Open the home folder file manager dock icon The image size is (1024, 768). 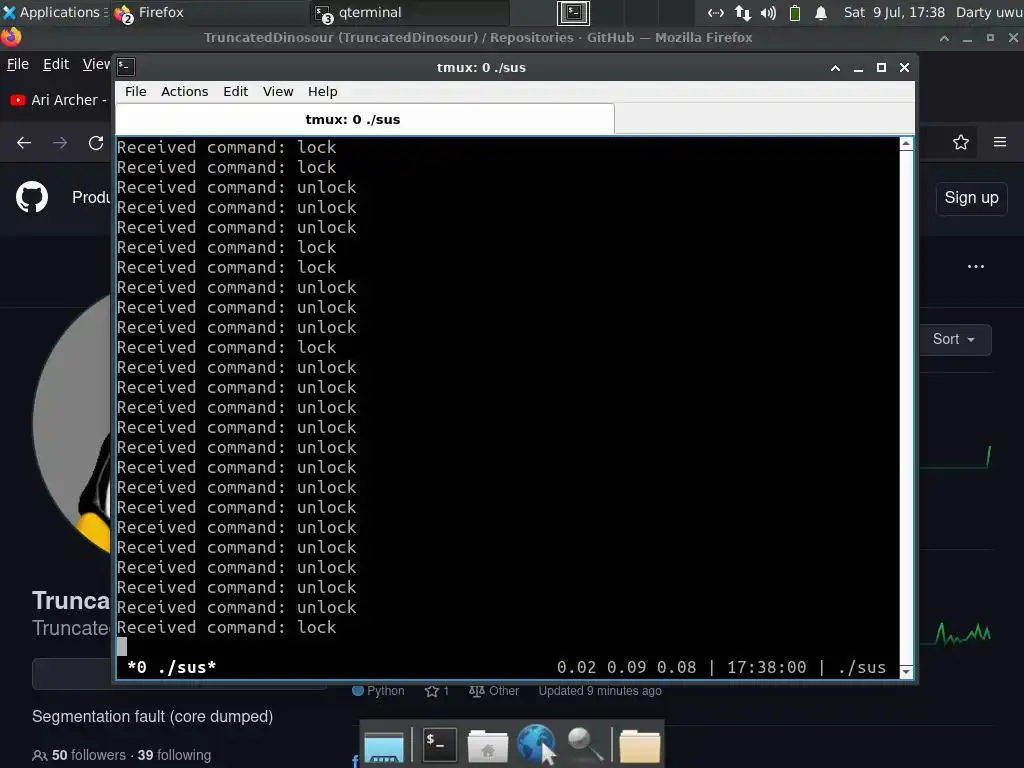point(487,746)
